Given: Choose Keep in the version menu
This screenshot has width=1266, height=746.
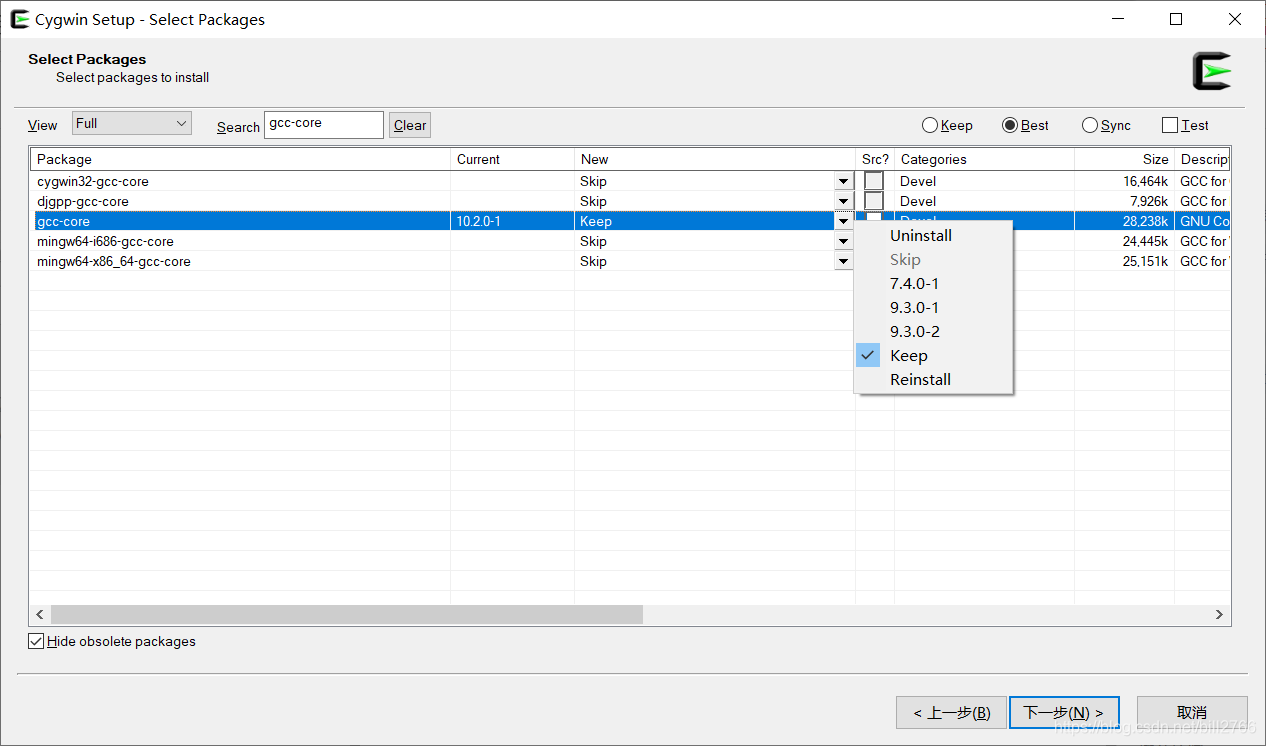Looking at the screenshot, I should point(933,356).
